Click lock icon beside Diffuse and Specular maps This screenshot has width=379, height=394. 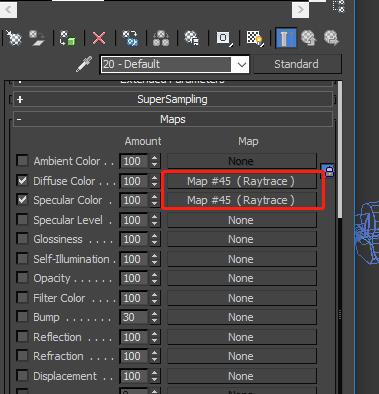(x=329, y=170)
